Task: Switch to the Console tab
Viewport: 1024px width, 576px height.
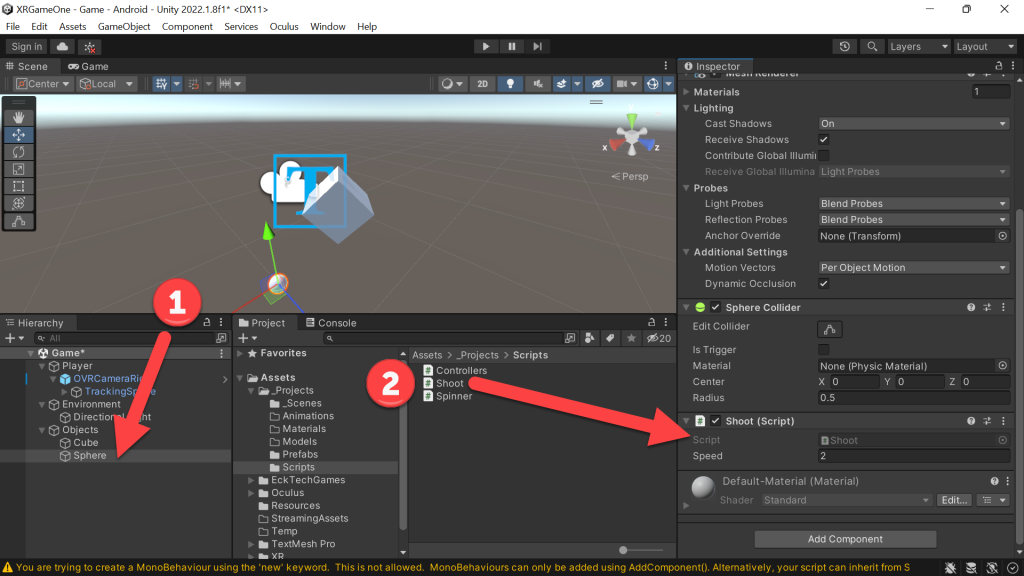Action: (331, 323)
